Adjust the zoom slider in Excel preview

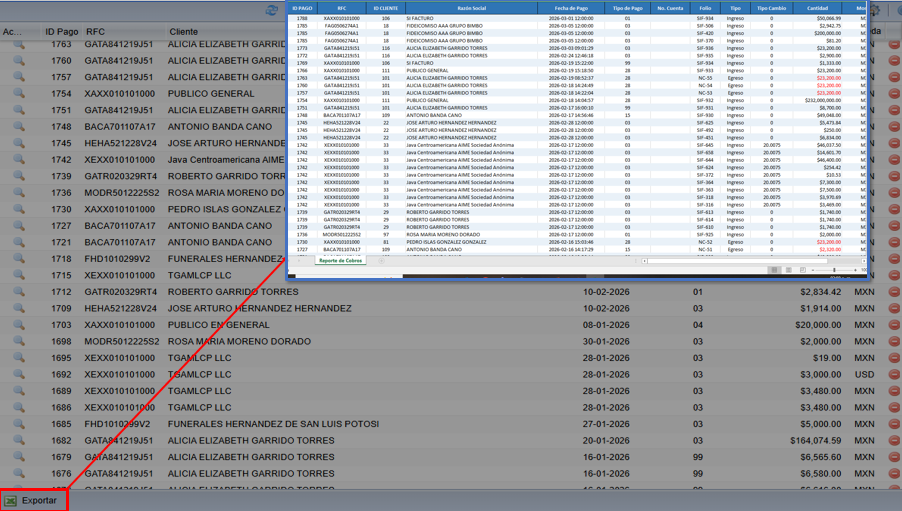[x=834, y=270]
